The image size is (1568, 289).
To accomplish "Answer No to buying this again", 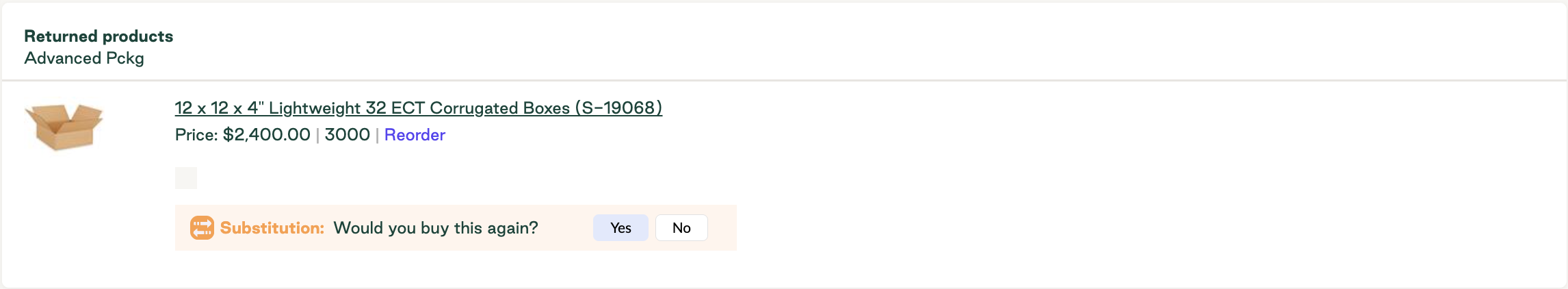I will coord(681,228).
